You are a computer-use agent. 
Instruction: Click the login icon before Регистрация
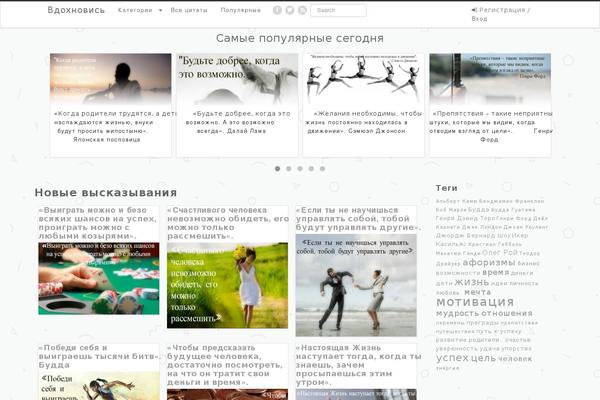point(474,10)
